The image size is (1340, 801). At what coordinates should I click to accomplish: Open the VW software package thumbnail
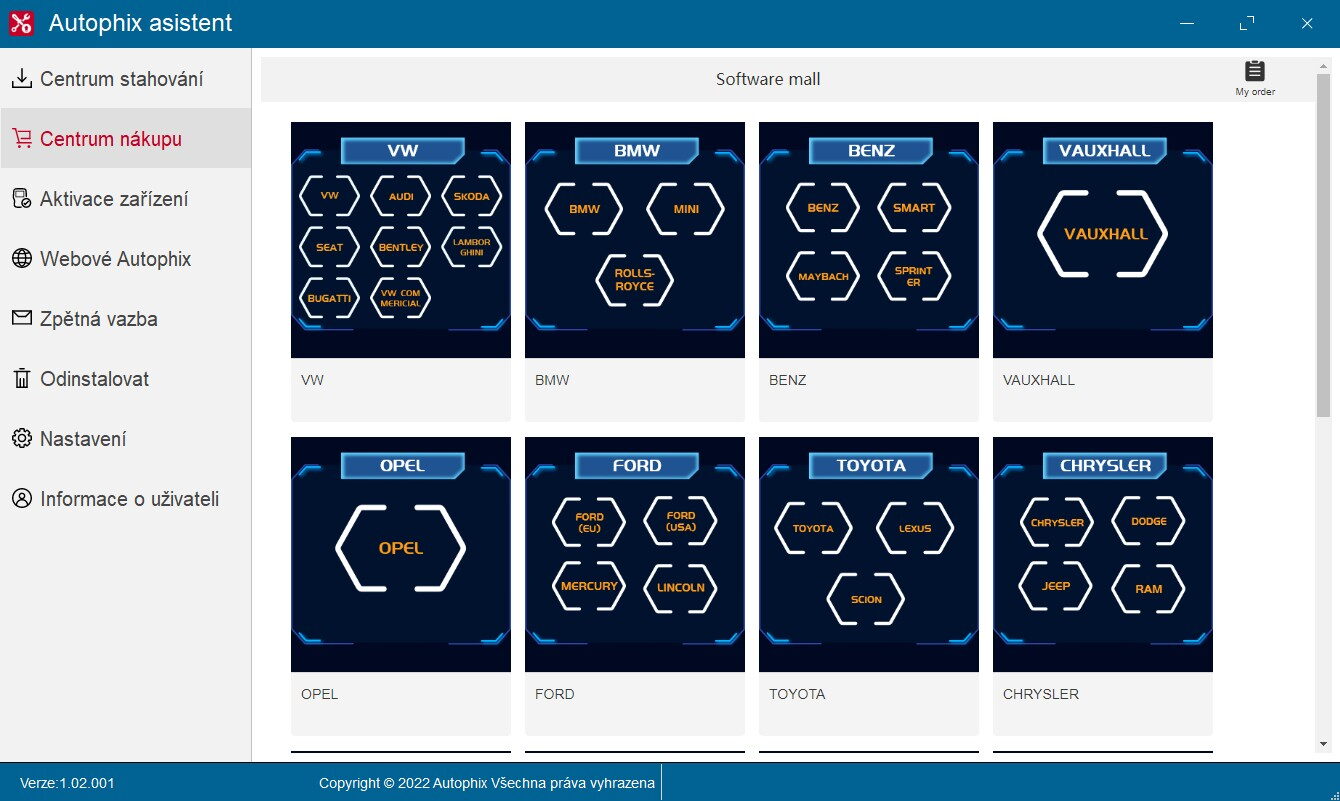pyautogui.click(x=400, y=240)
